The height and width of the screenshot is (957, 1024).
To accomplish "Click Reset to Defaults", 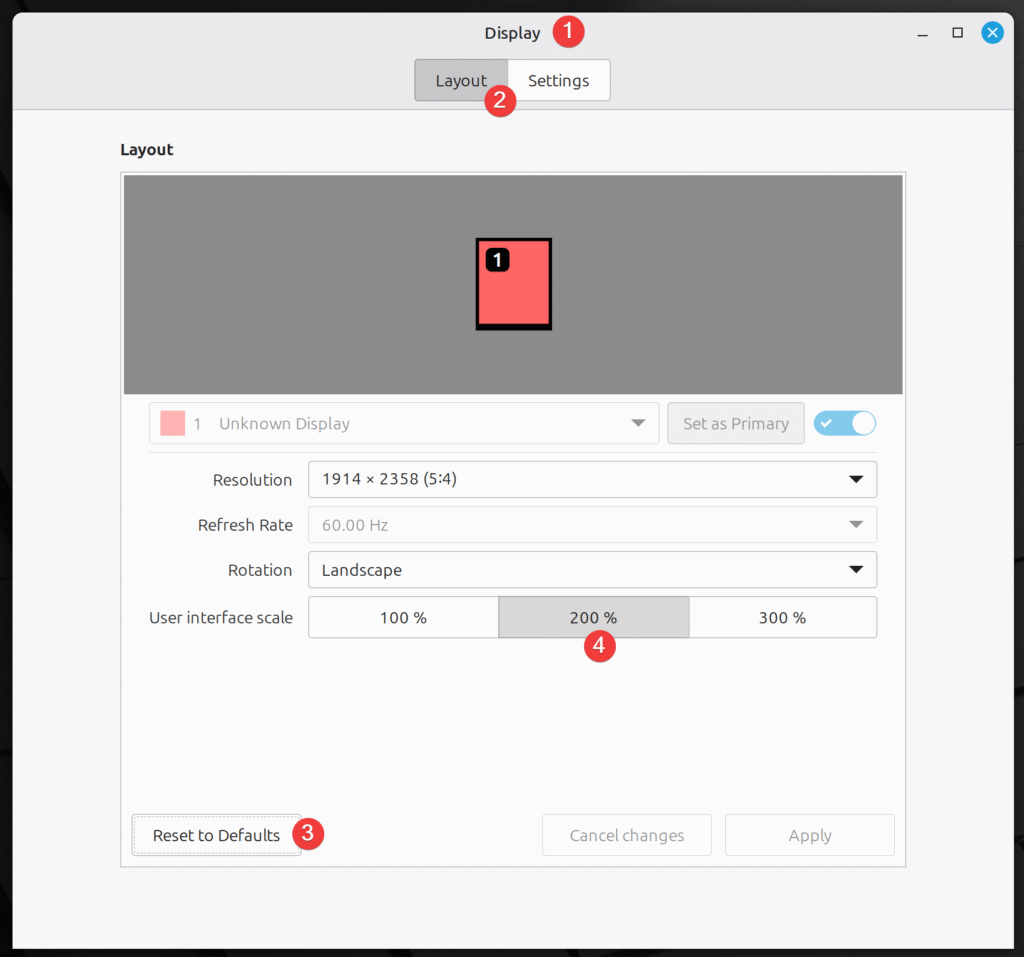I will (x=216, y=835).
